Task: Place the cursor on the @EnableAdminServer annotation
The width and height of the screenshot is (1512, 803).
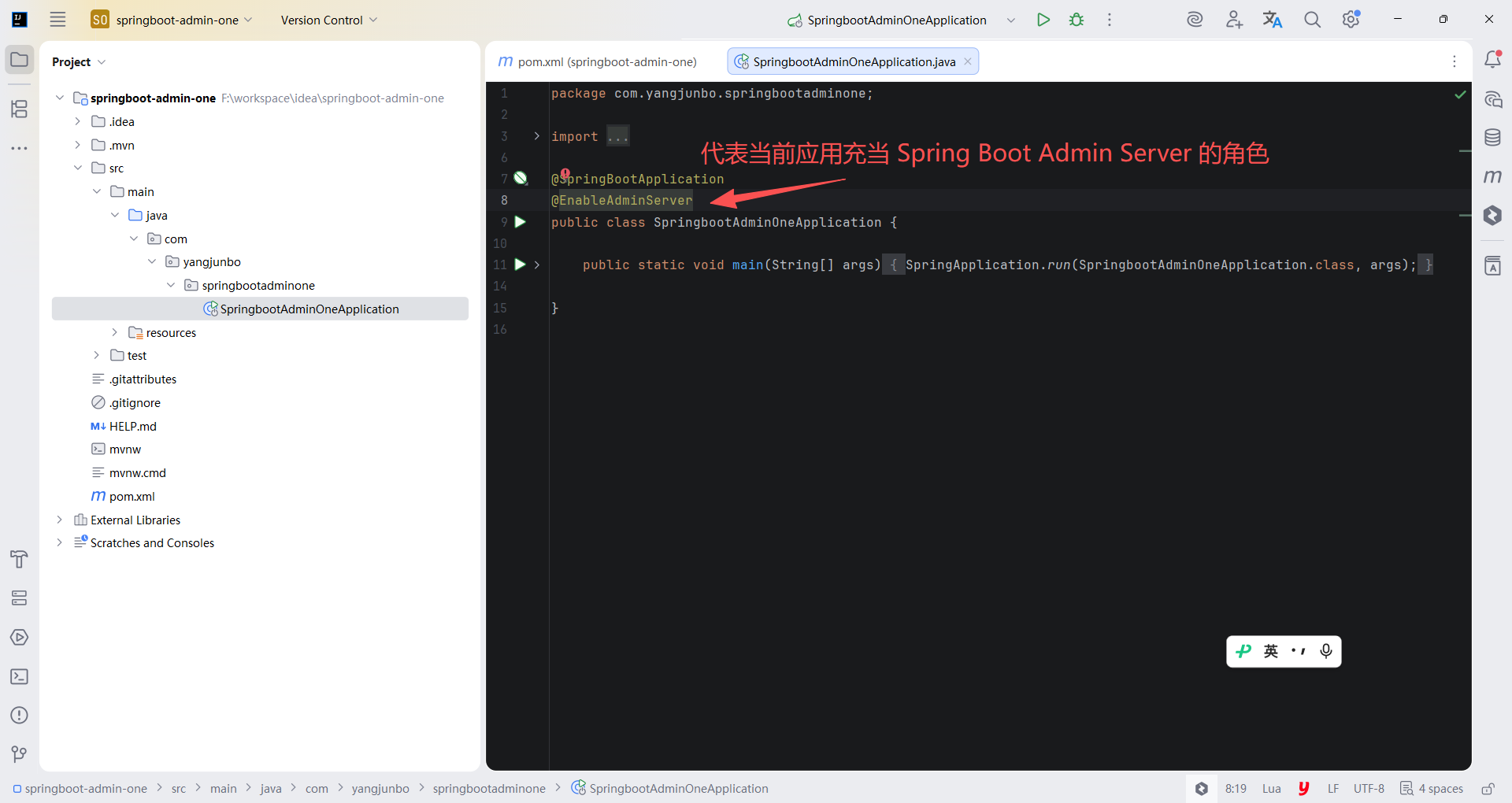Action: pyautogui.click(x=622, y=200)
